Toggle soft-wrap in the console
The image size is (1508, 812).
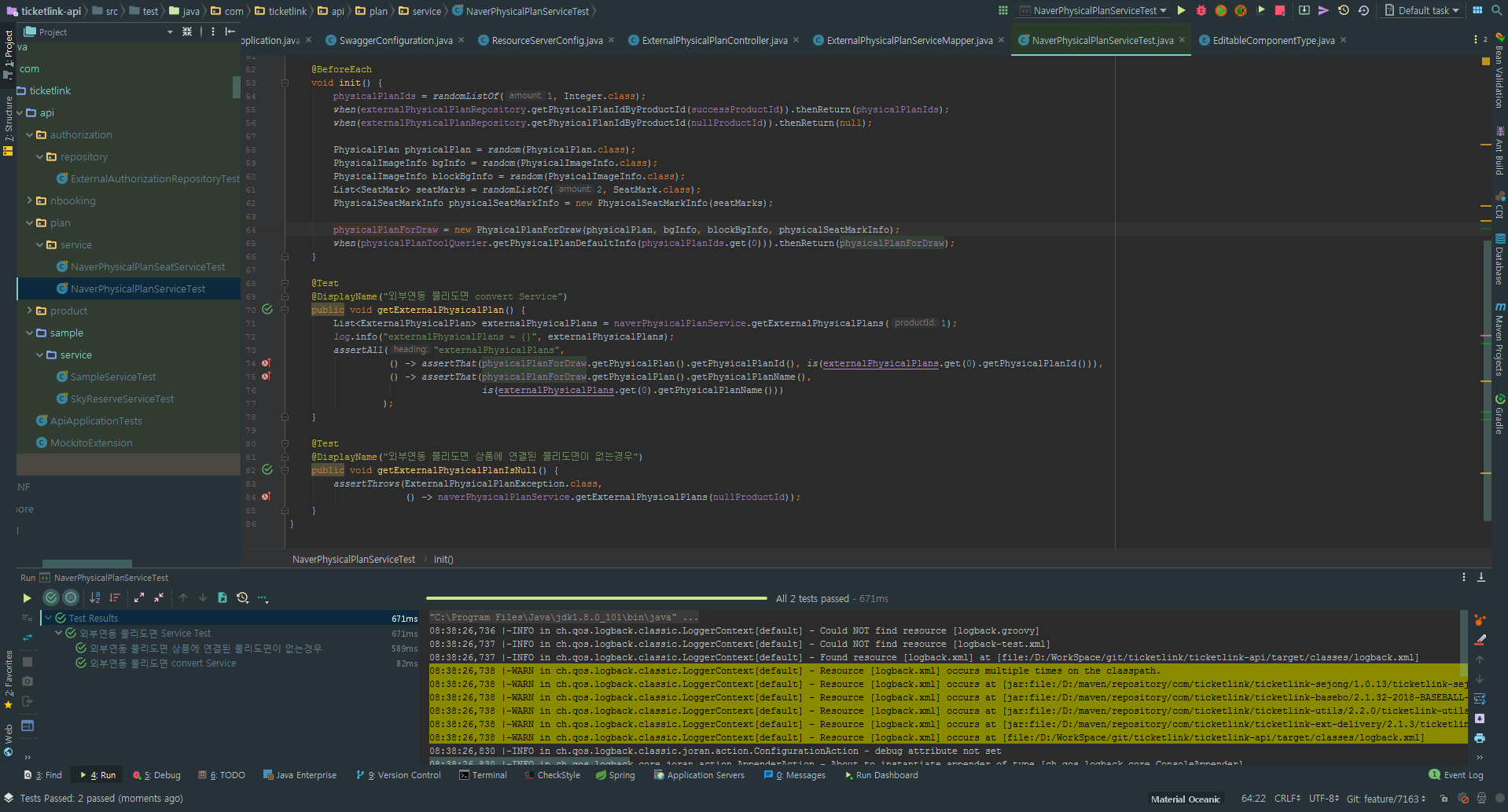pyautogui.click(x=1480, y=699)
